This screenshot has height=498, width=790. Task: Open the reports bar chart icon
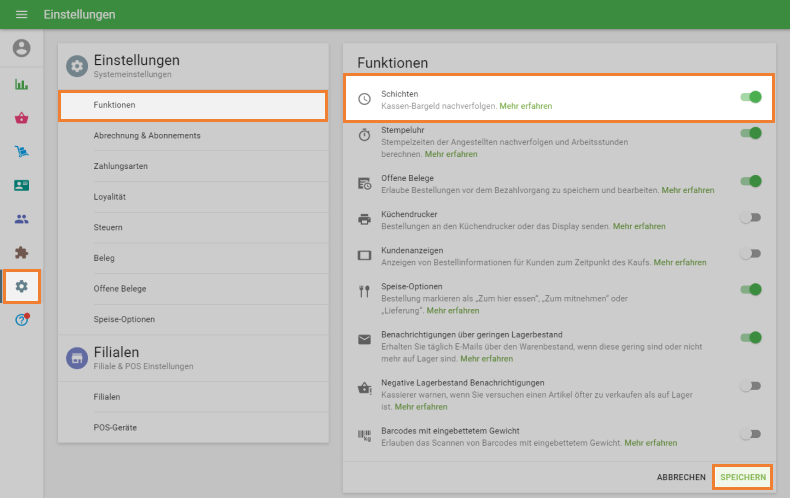click(21, 84)
